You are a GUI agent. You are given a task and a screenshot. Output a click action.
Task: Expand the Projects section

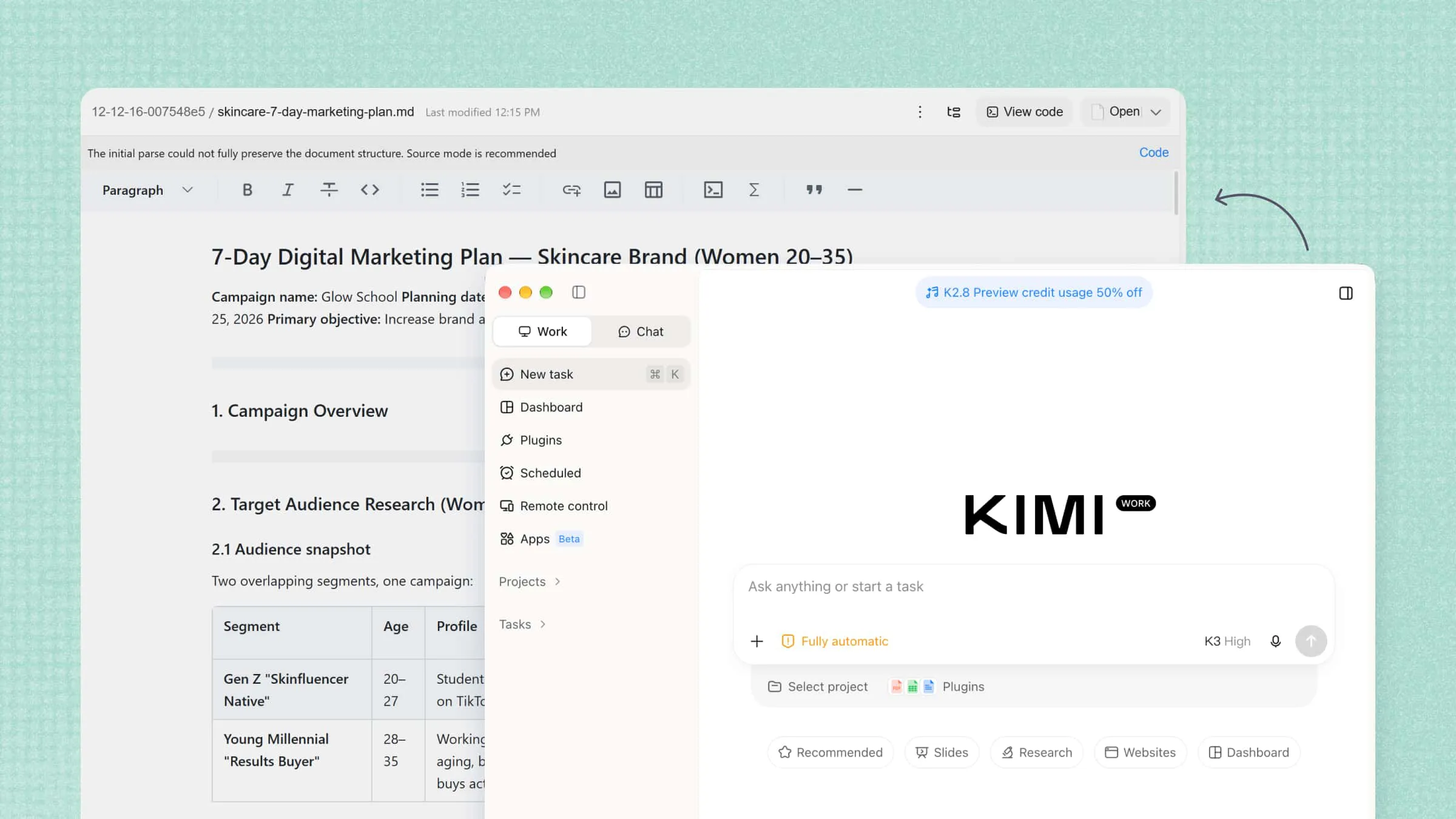[x=530, y=582]
